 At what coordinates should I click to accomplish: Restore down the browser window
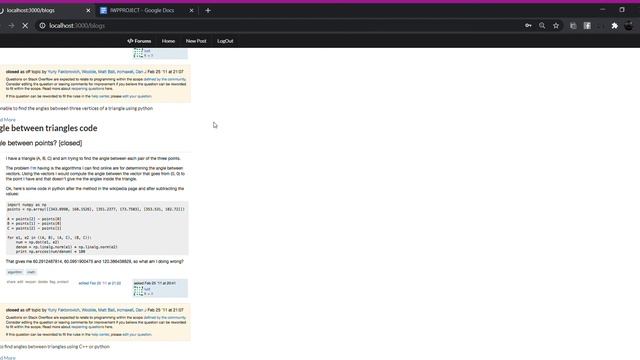tap(622, 9)
